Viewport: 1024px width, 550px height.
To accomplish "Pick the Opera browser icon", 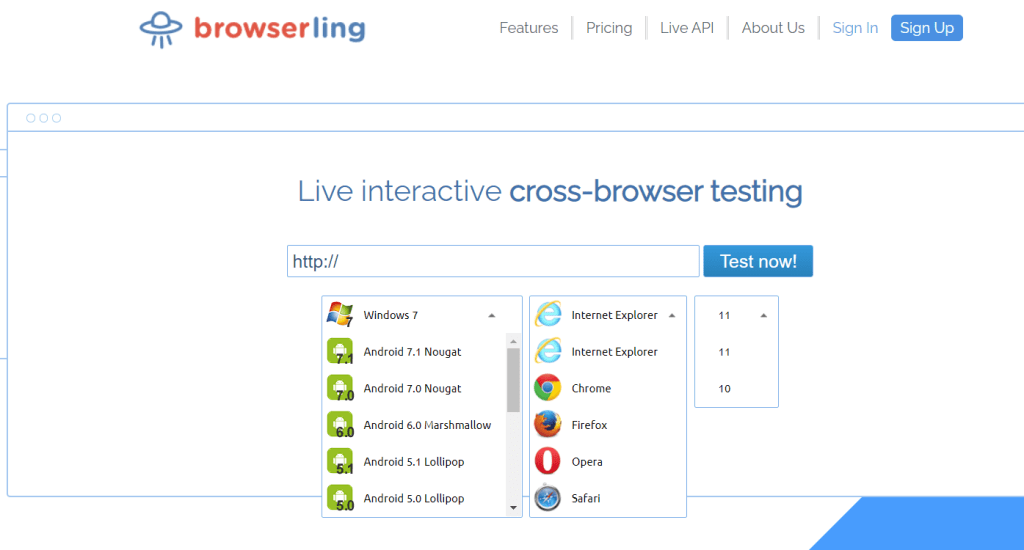I will (547, 461).
